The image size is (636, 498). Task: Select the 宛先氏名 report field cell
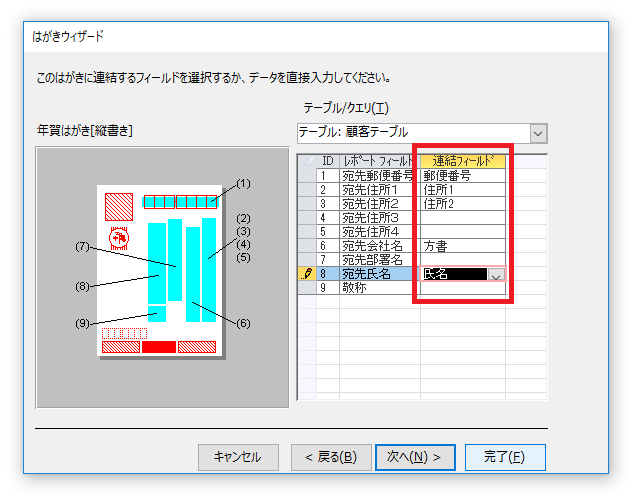pos(380,274)
